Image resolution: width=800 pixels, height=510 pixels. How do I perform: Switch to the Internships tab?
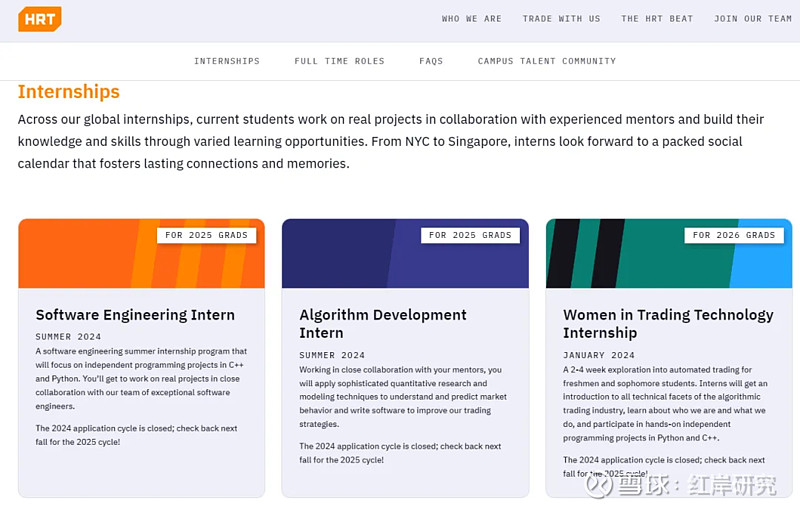coord(227,61)
